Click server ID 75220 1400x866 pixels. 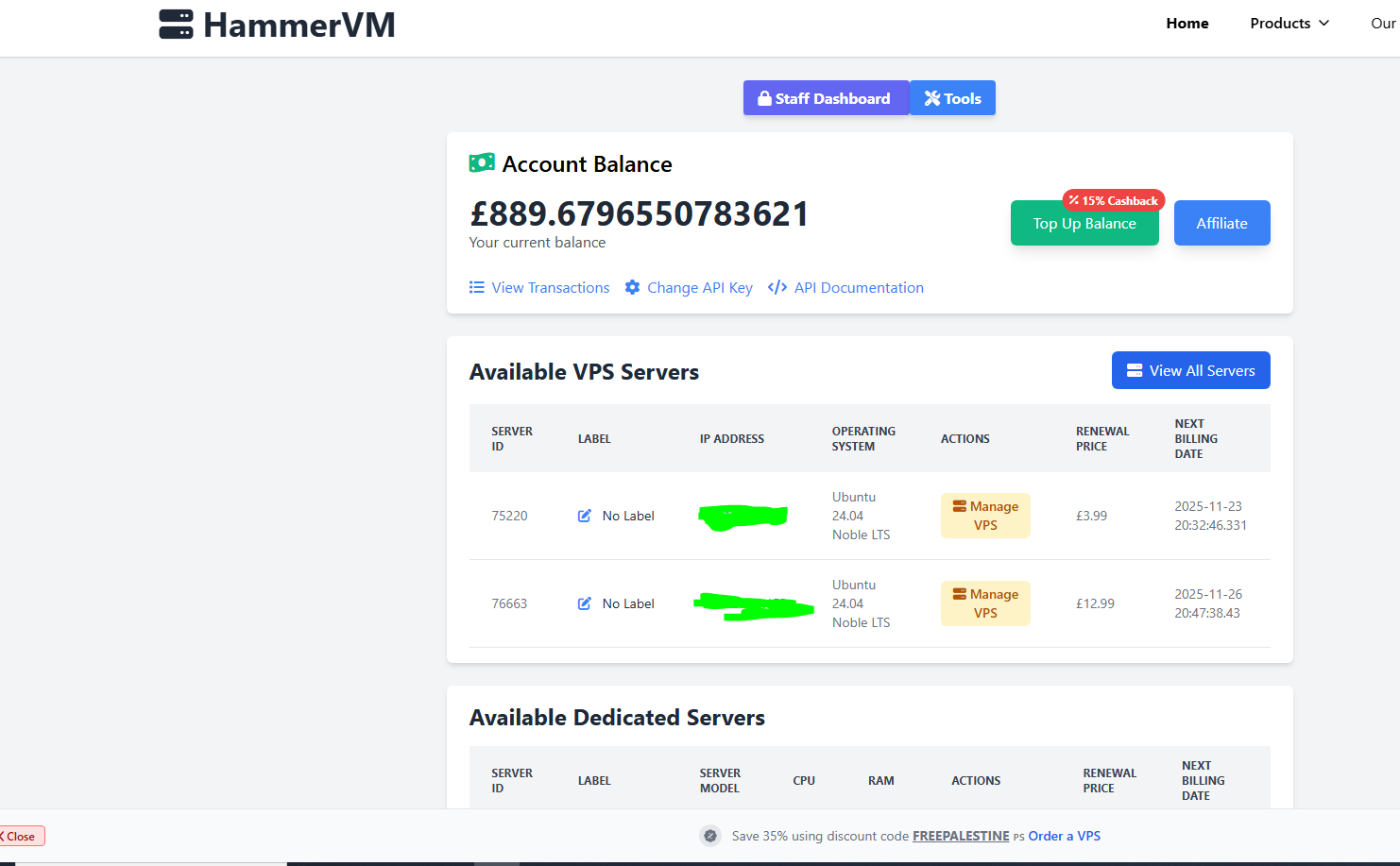click(x=509, y=516)
